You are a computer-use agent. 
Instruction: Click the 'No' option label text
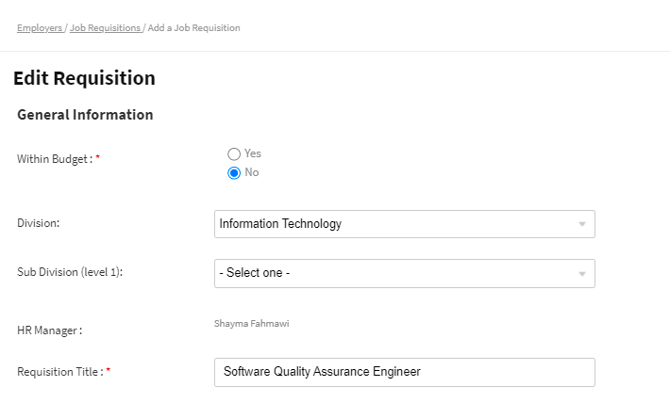pyautogui.click(x=252, y=172)
